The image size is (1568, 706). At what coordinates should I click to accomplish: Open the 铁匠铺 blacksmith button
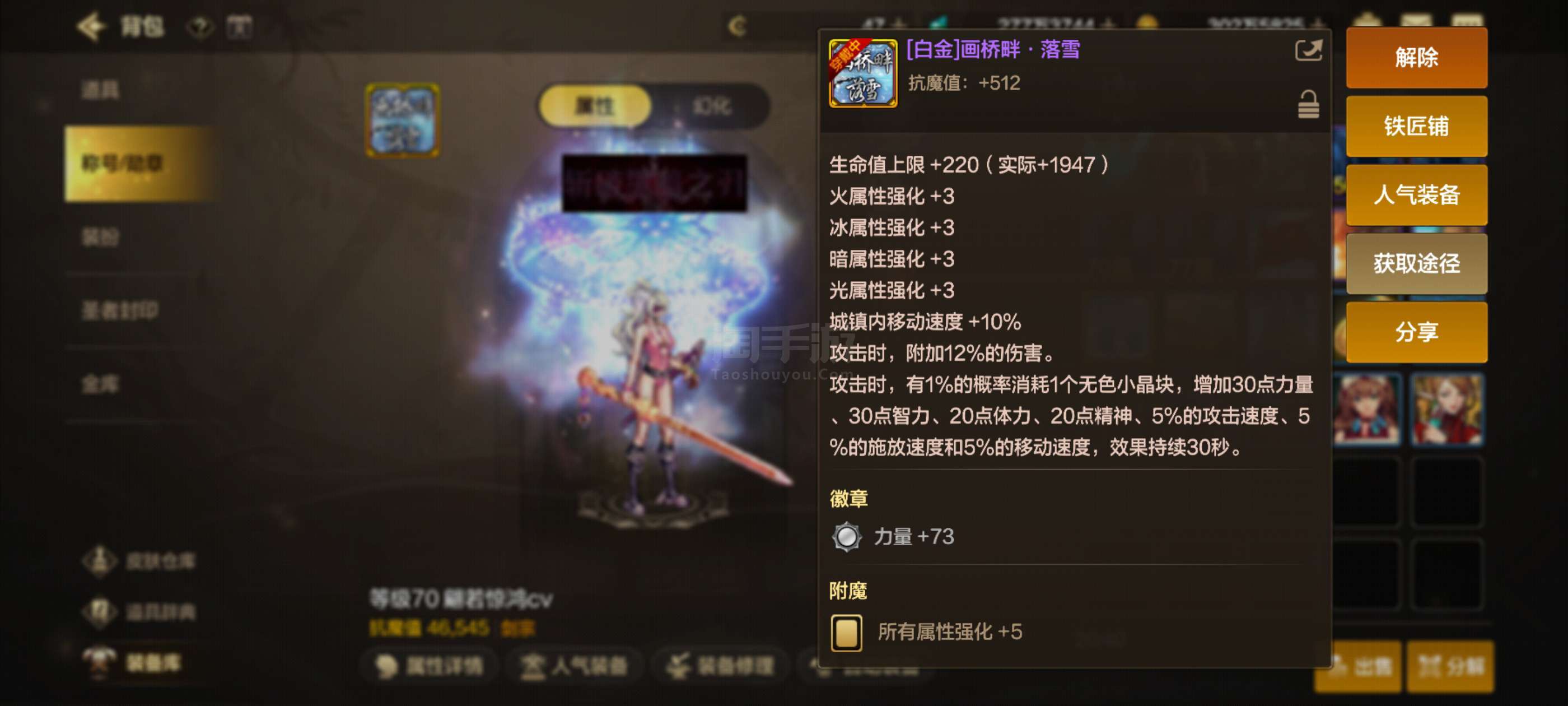click(1416, 126)
